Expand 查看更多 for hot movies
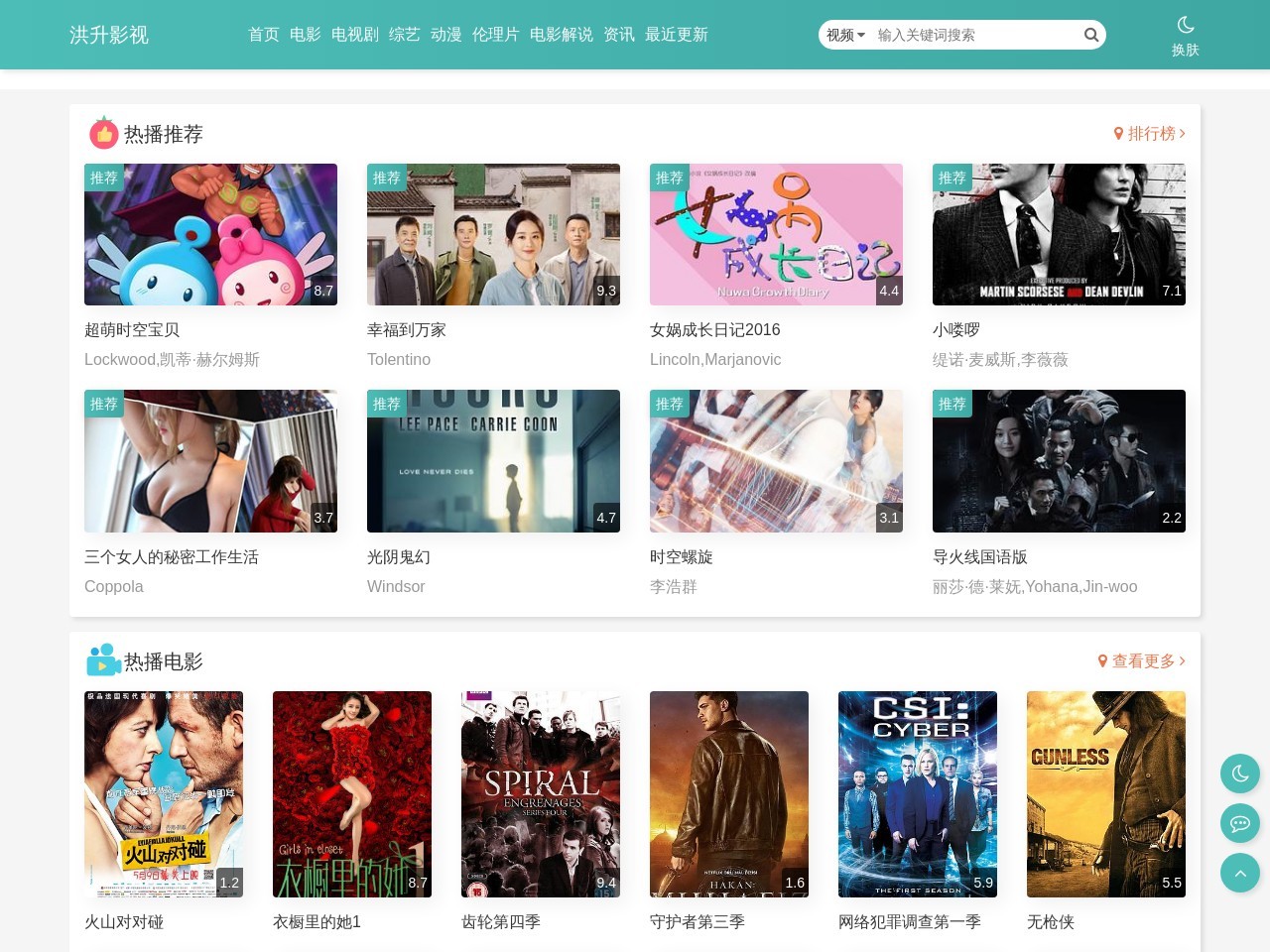 (x=1148, y=661)
